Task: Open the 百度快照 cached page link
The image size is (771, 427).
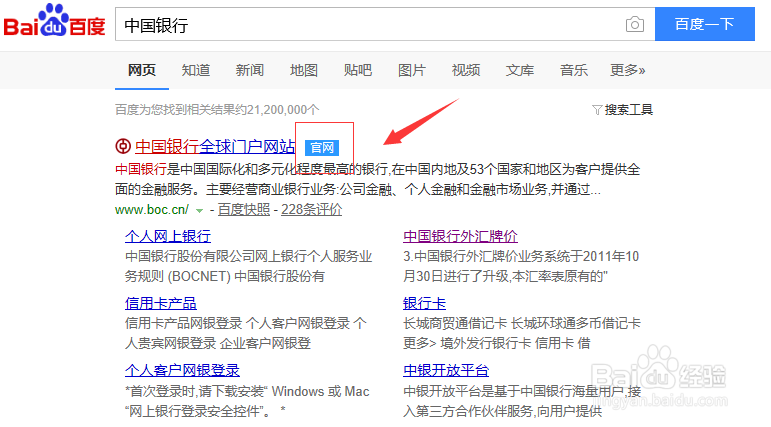Action: click(x=244, y=210)
